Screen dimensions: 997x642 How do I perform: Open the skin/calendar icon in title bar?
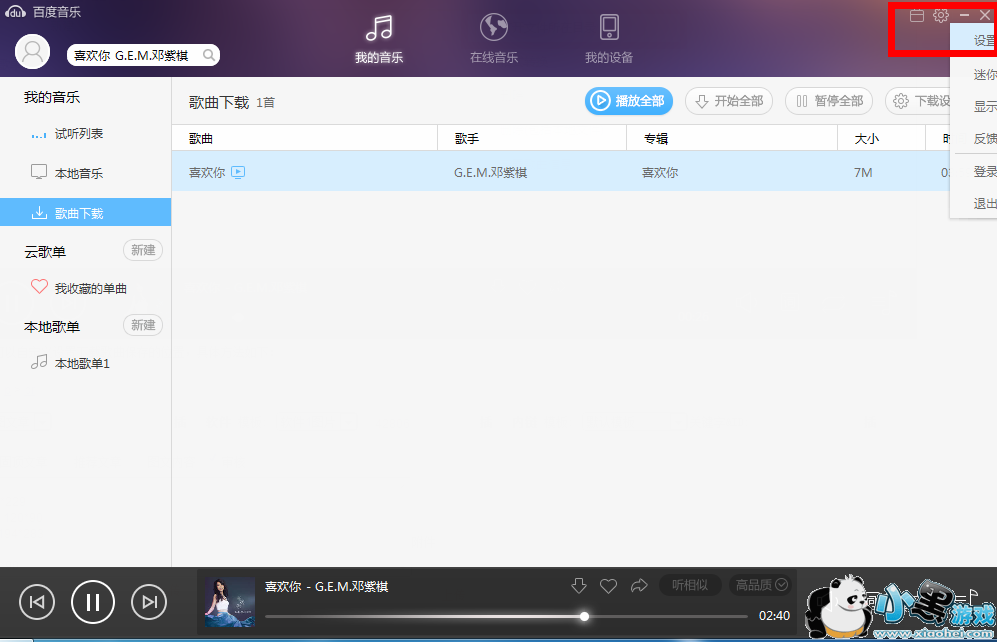click(917, 15)
